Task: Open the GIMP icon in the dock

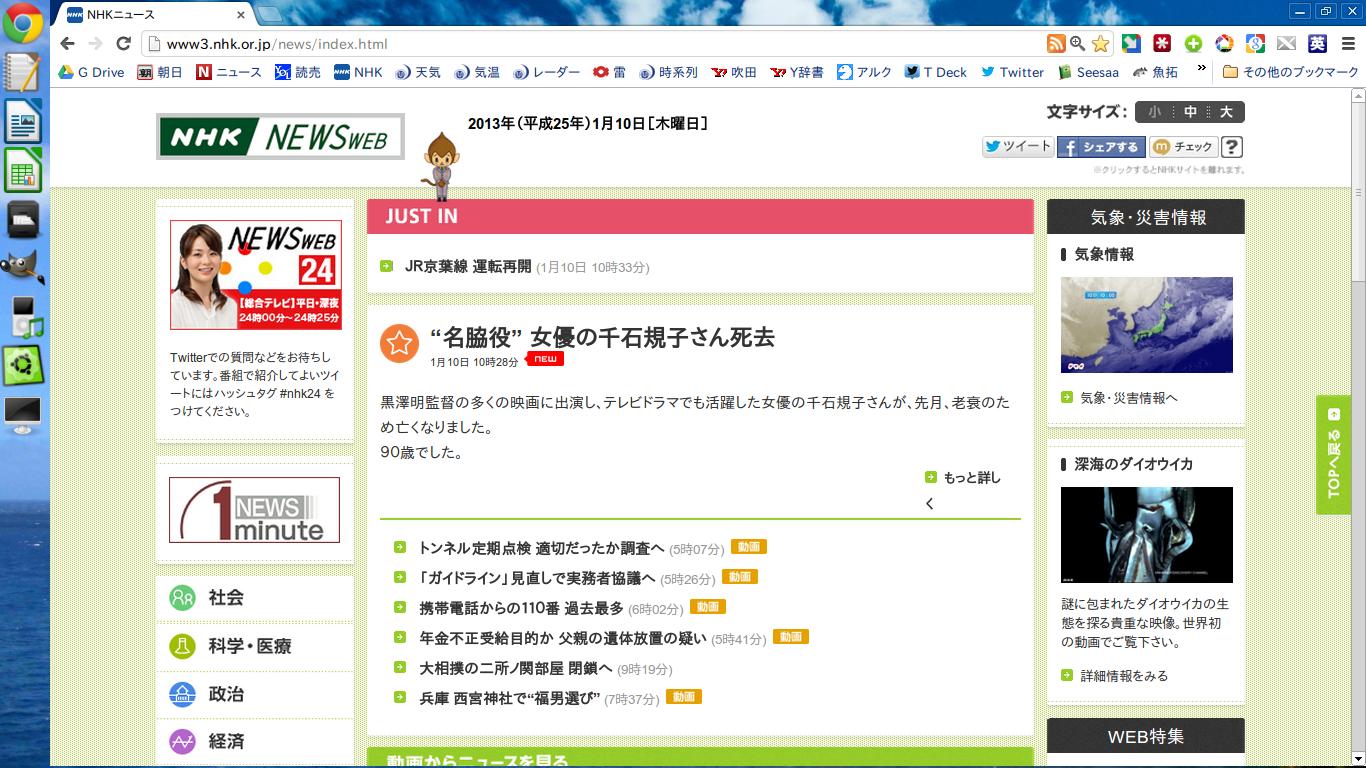Action: (22, 267)
